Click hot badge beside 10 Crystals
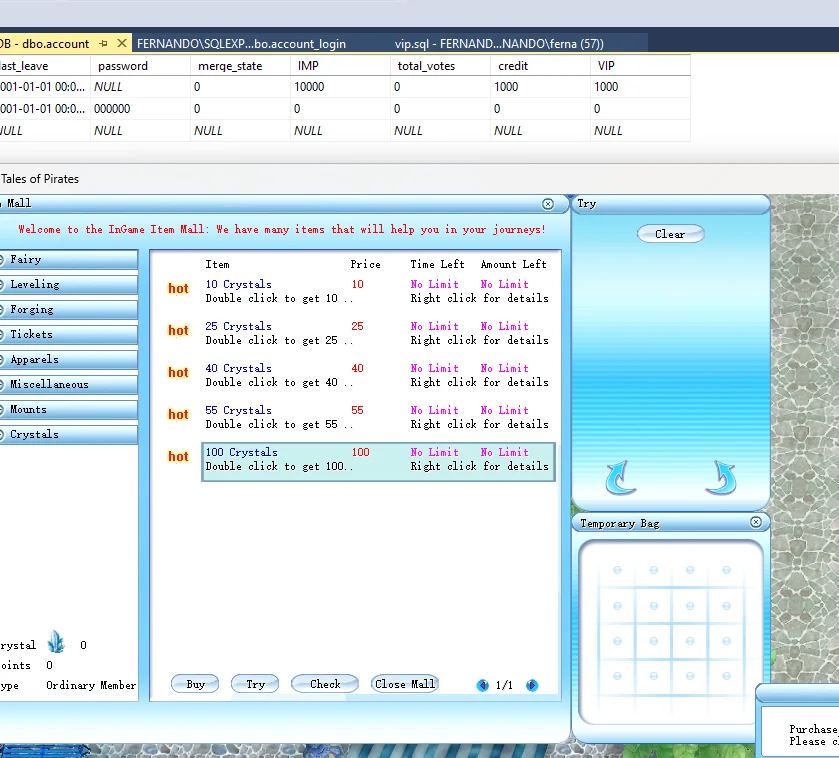Screen dimensions: 839x758 click(x=178, y=289)
